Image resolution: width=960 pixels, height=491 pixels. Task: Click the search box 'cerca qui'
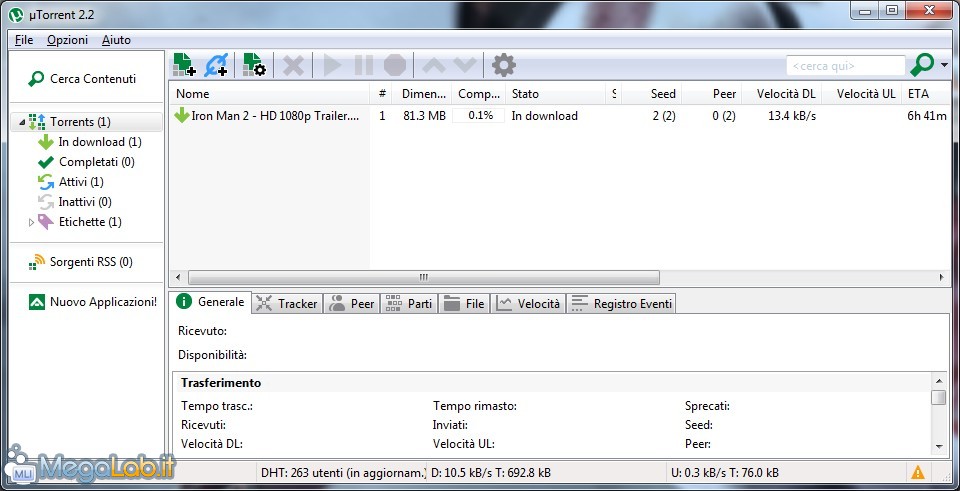pyautogui.click(x=846, y=66)
